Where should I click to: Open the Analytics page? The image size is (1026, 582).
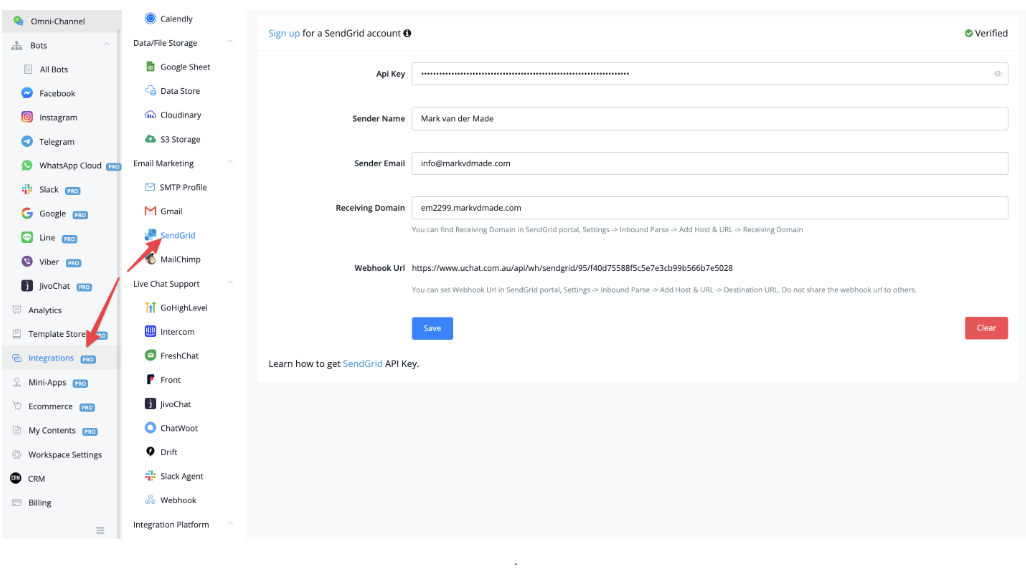[x=44, y=310]
